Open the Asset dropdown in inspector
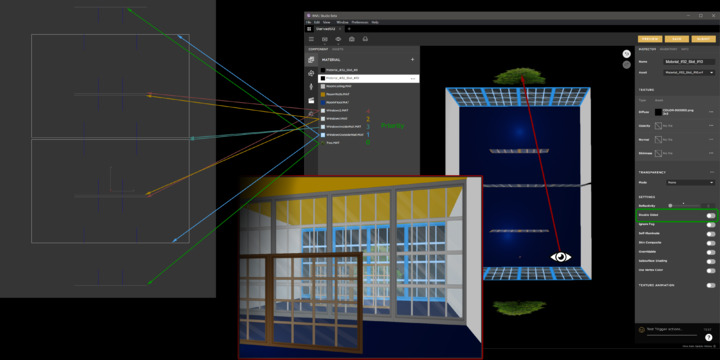Screen dimensions: 720x360 pos(689,73)
